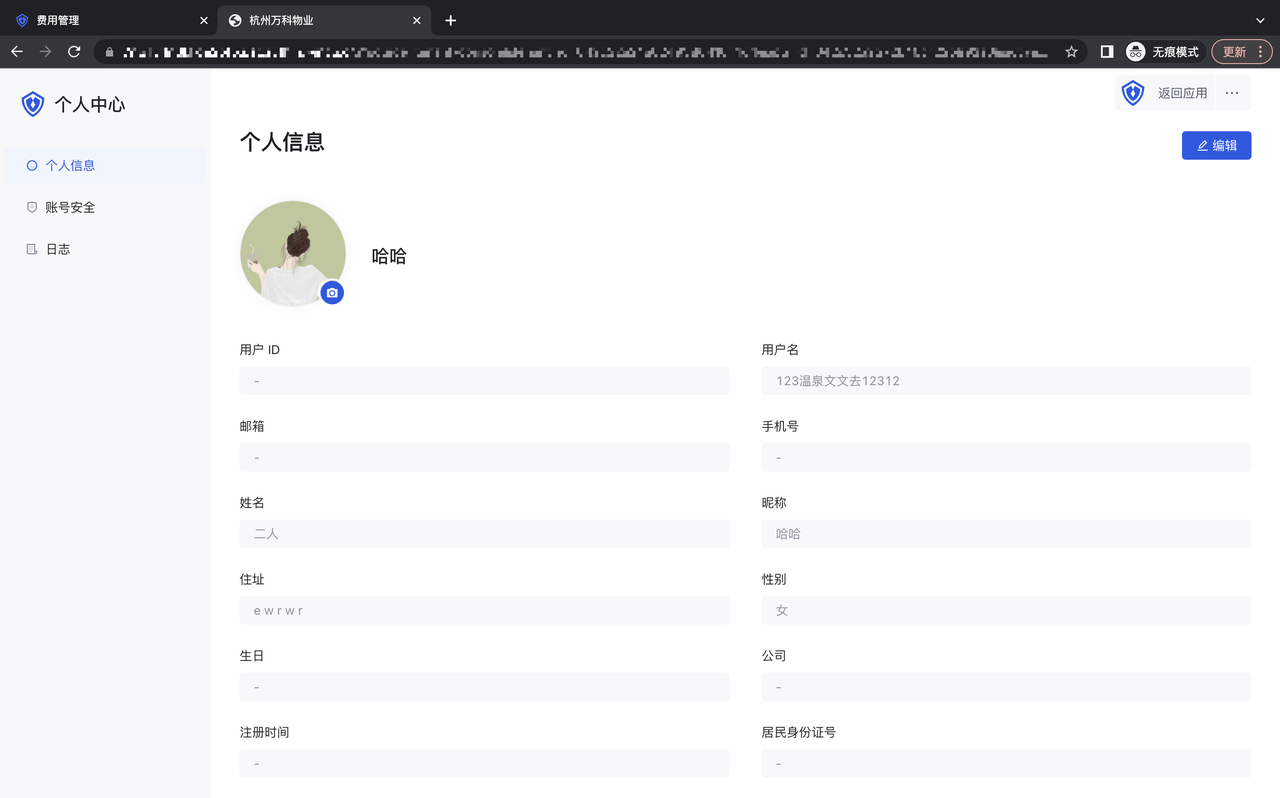Click the profile avatar picture
The width and height of the screenshot is (1280, 798).
coord(290,250)
